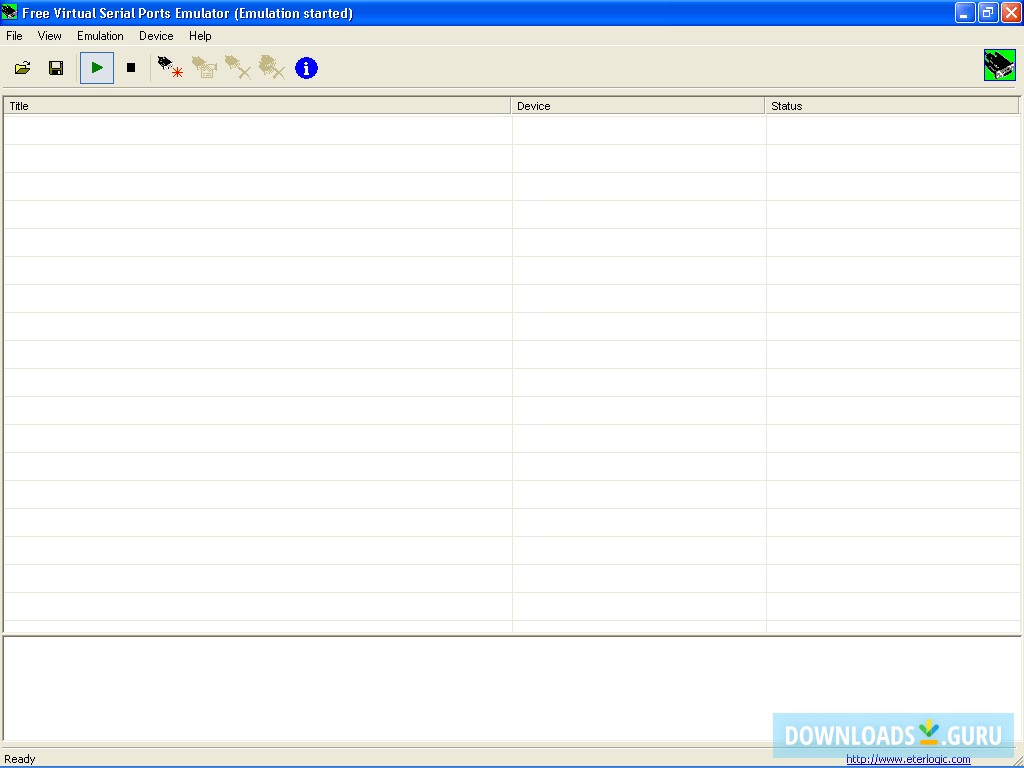
Task: Click the application icon in the title bar
Action: 10,12
